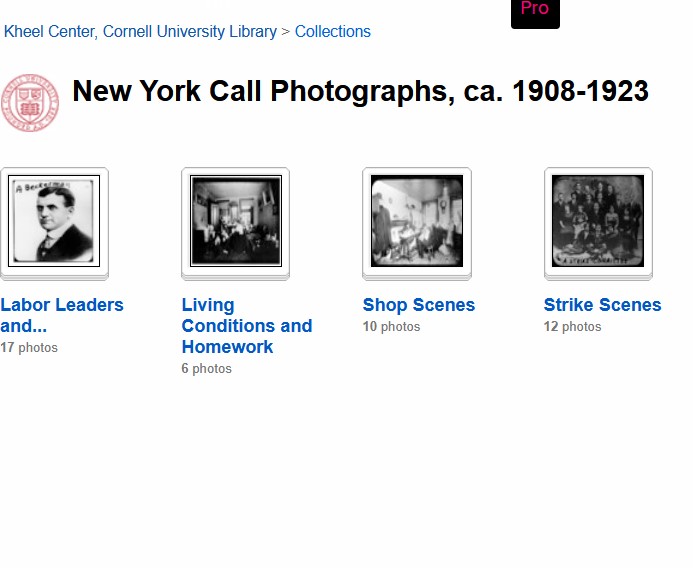The image size is (693, 568).
Task: View the Shop Scenes album thumbnail
Action: point(417,221)
